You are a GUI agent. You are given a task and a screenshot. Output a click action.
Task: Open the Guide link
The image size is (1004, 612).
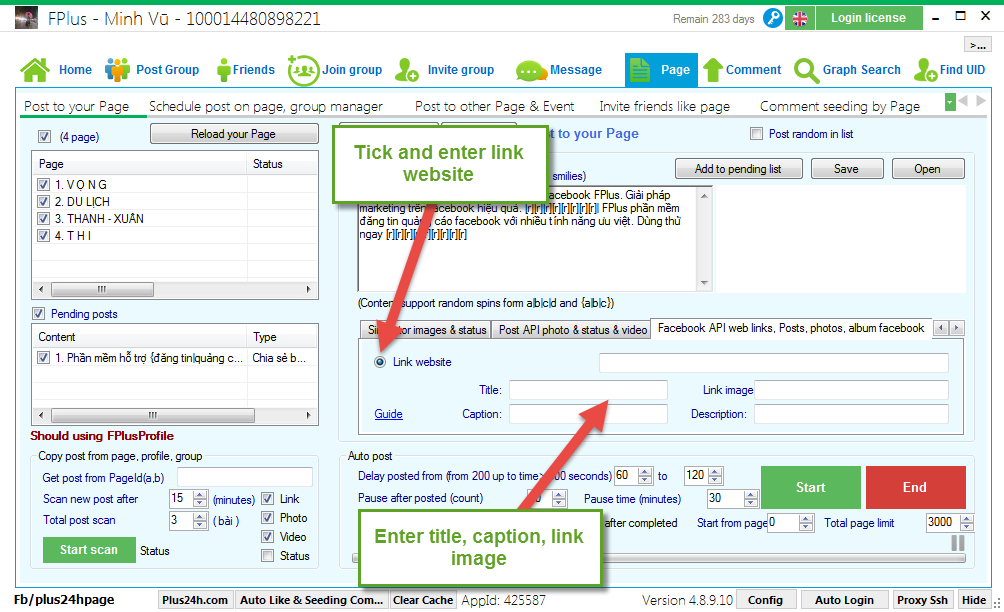pyautogui.click(x=389, y=414)
